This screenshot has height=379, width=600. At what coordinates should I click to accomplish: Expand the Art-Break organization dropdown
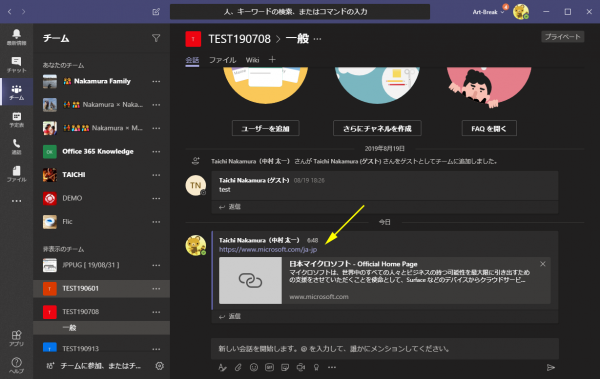[488, 12]
